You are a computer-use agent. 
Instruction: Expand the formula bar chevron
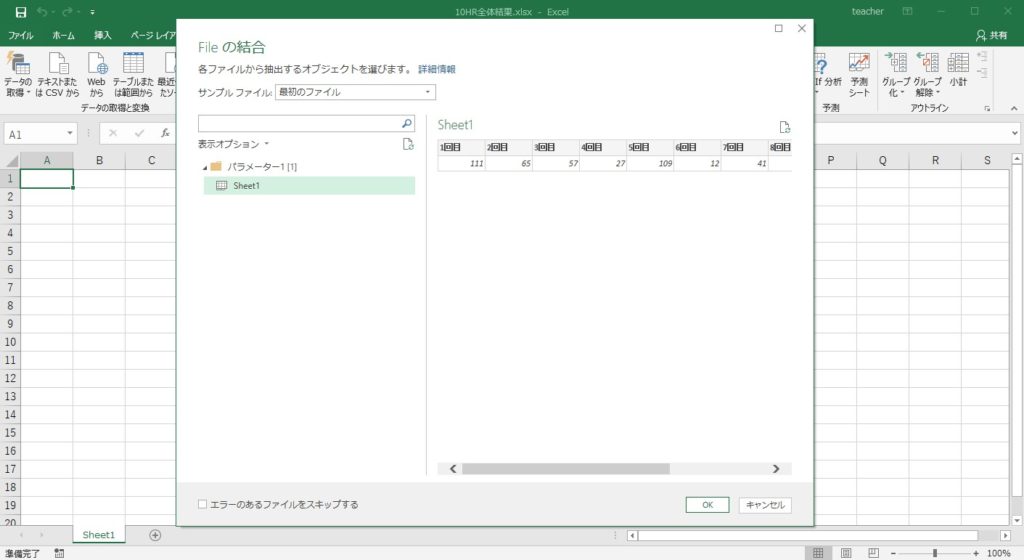pos(1014,133)
